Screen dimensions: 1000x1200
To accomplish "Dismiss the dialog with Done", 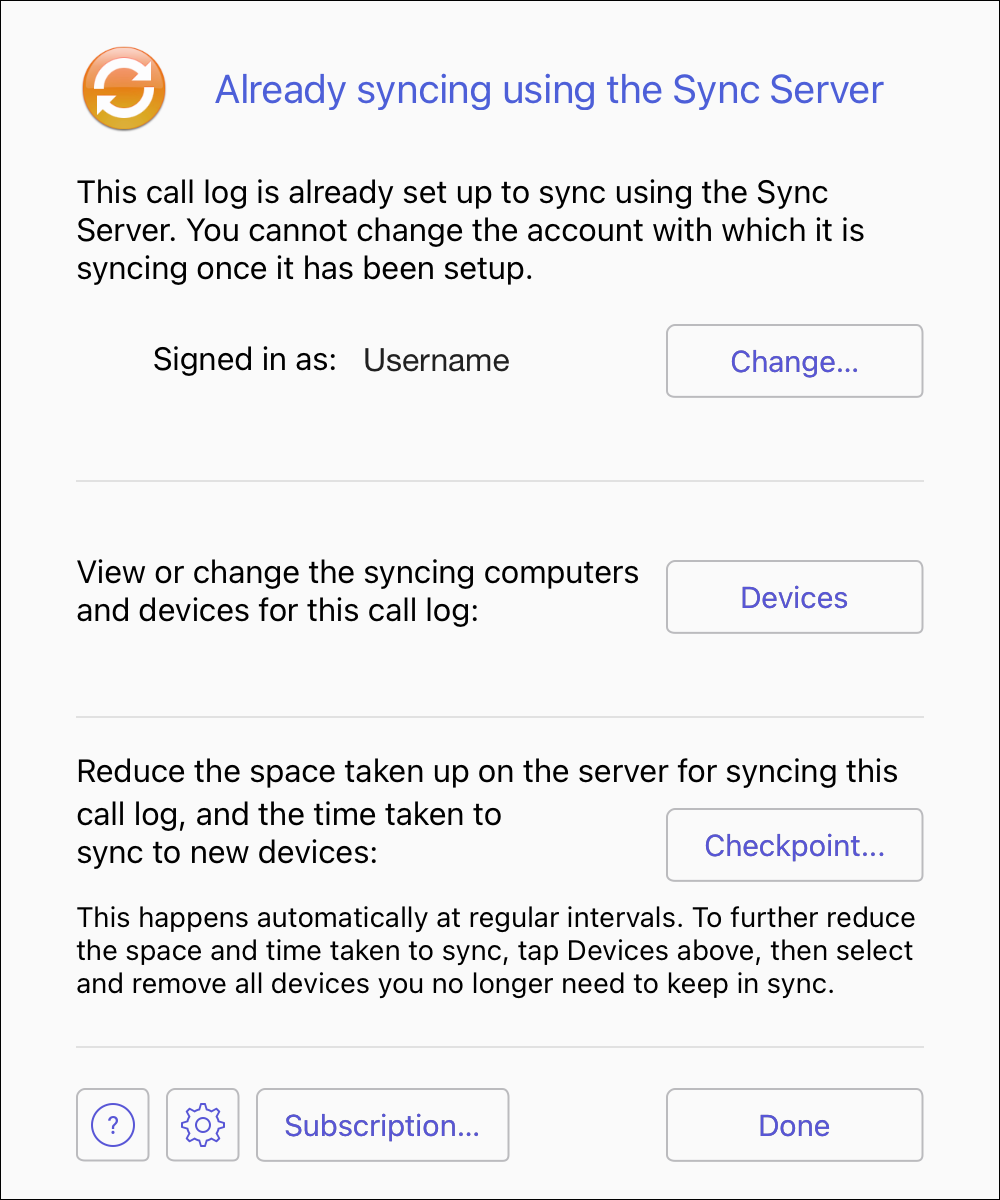I will point(794,1126).
